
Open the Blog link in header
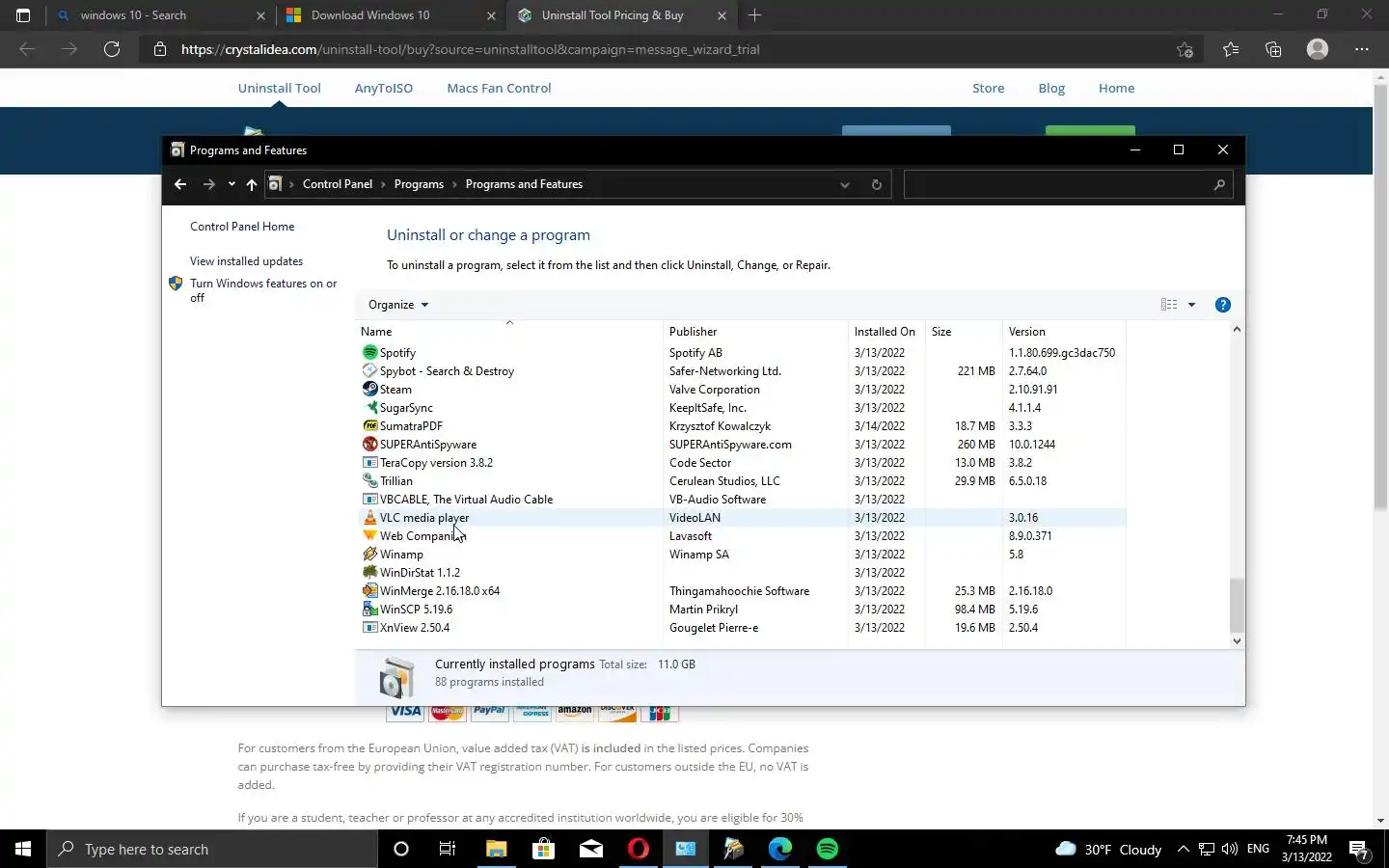[1051, 88]
